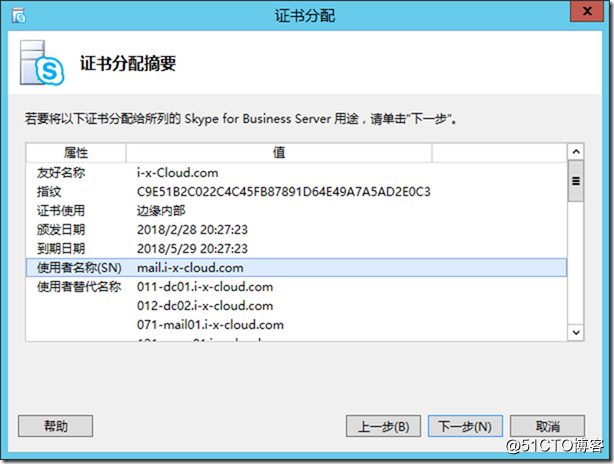Click the 属性 column header
The height and width of the screenshot is (464, 614).
pos(76,153)
